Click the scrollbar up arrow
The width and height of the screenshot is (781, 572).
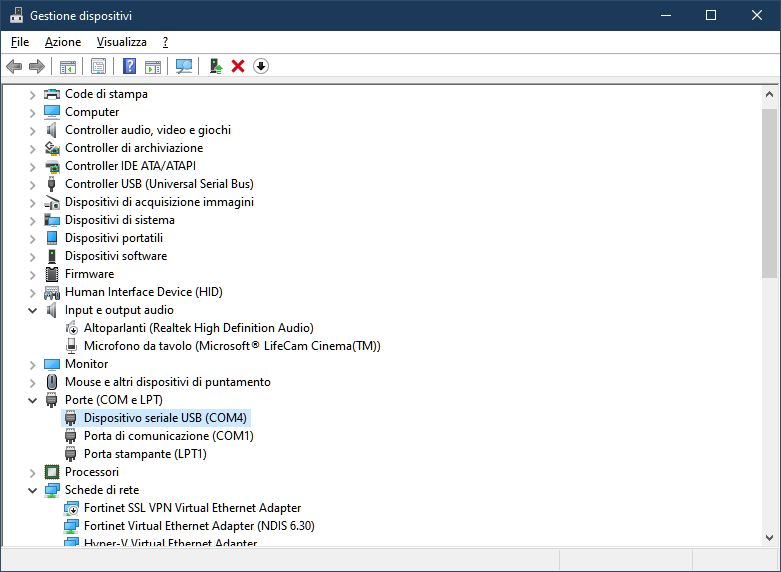pyautogui.click(x=769, y=94)
